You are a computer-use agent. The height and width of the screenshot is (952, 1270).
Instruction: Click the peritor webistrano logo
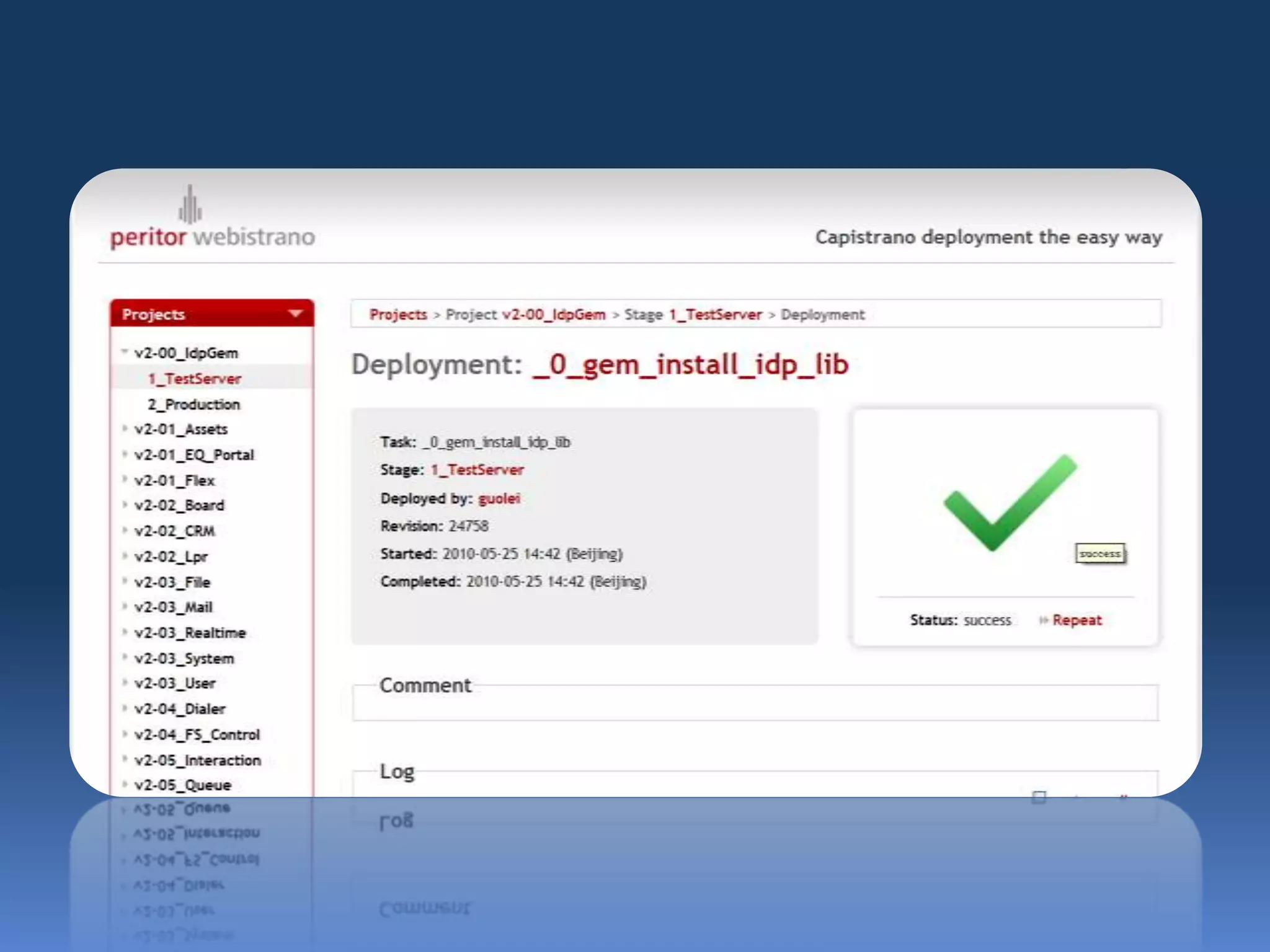pyautogui.click(x=212, y=218)
